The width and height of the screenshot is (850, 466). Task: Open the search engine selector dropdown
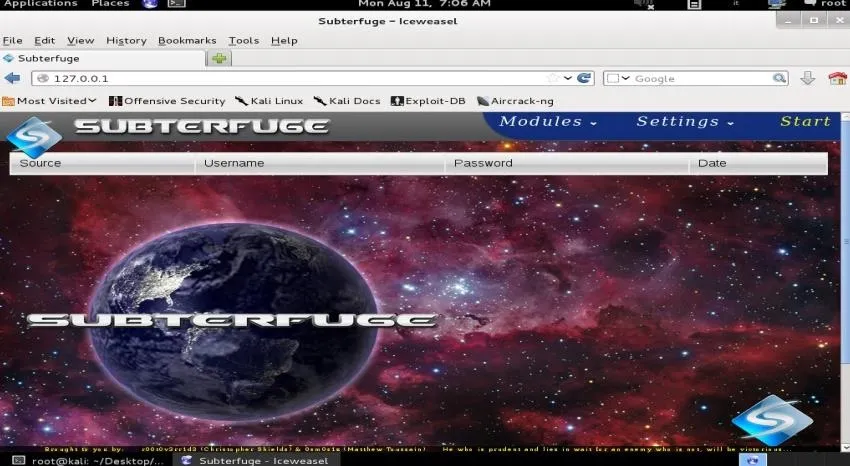point(618,79)
